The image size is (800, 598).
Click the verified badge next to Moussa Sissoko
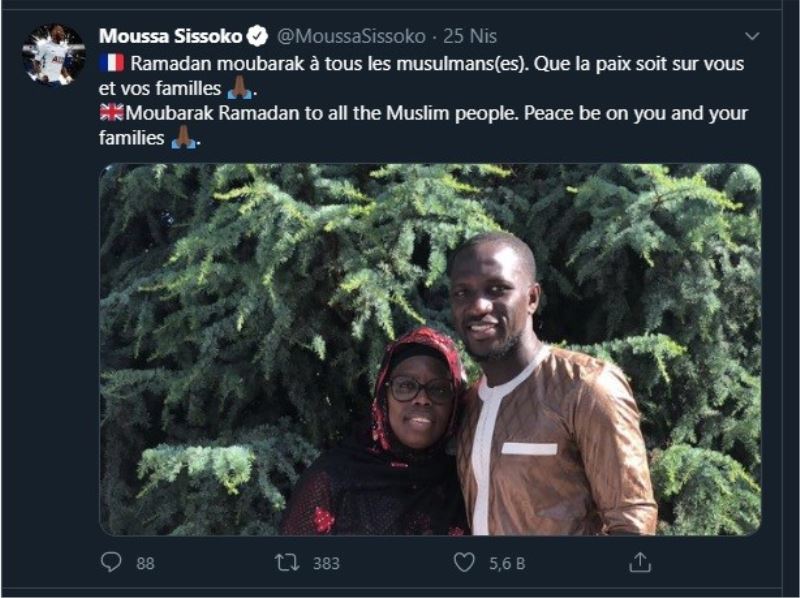(x=258, y=36)
